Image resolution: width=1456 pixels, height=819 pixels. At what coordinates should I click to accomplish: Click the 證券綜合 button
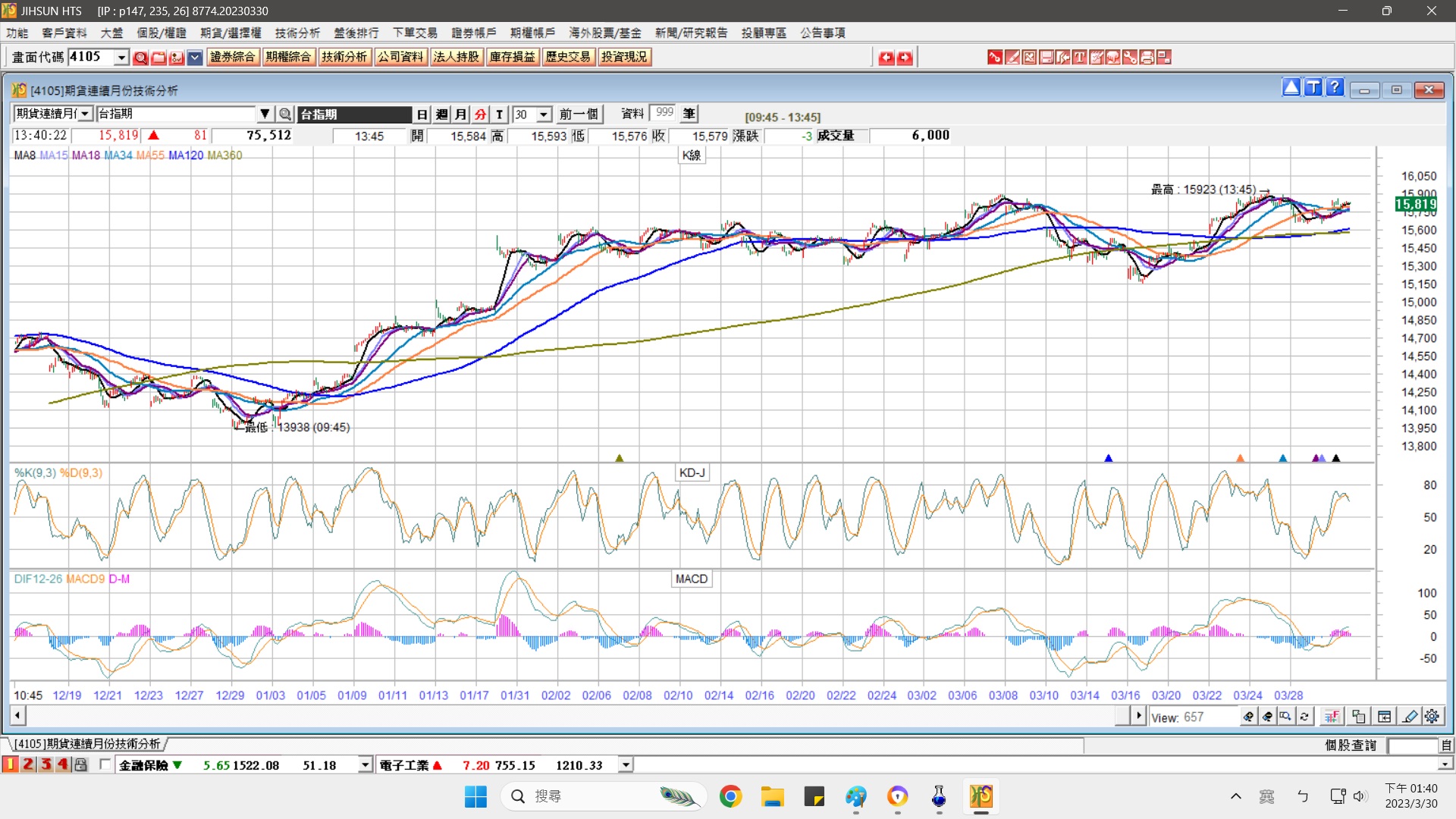pyautogui.click(x=233, y=58)
